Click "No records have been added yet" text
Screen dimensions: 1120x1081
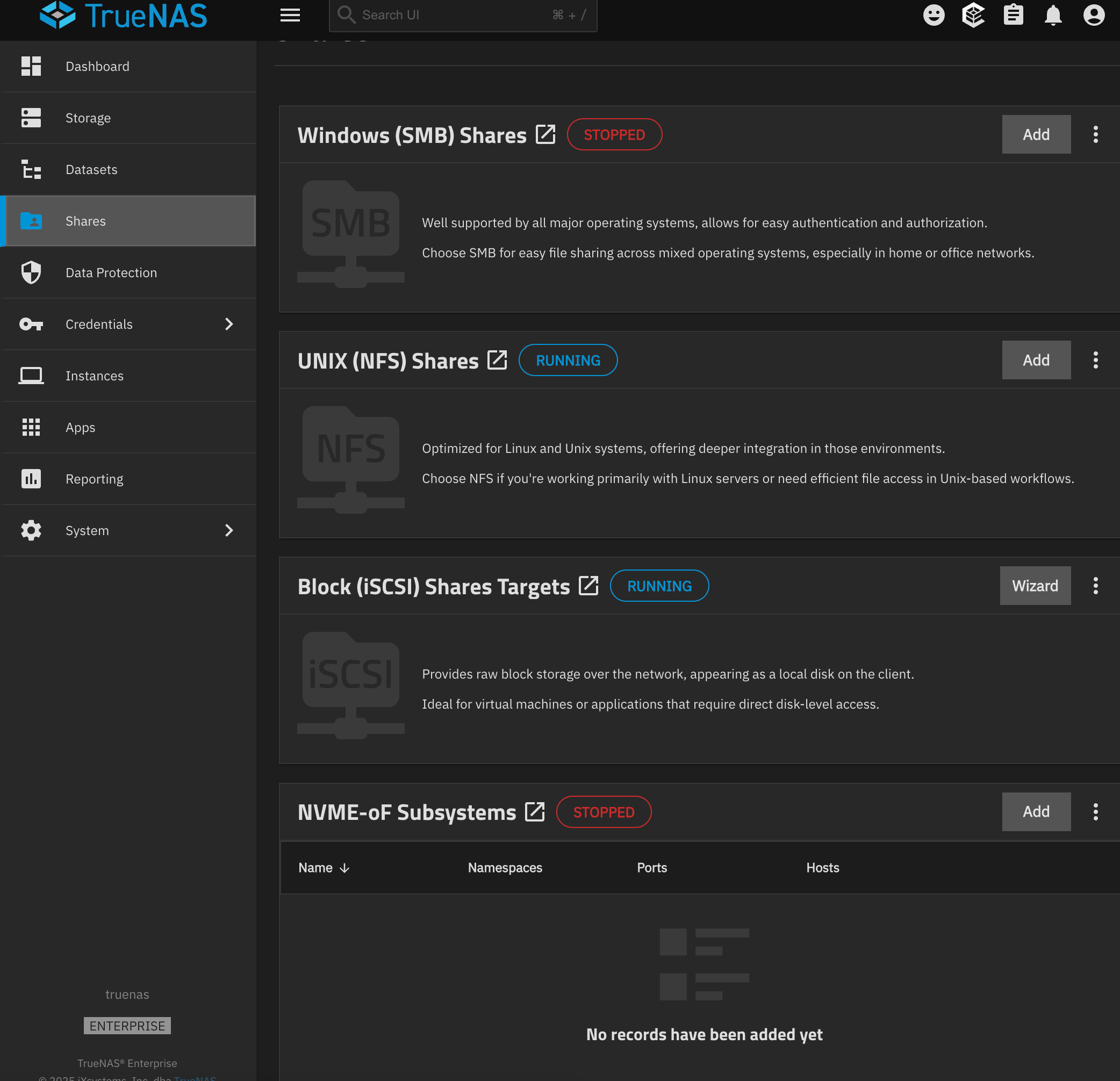pyautogui.click(x=705, y=1034)
